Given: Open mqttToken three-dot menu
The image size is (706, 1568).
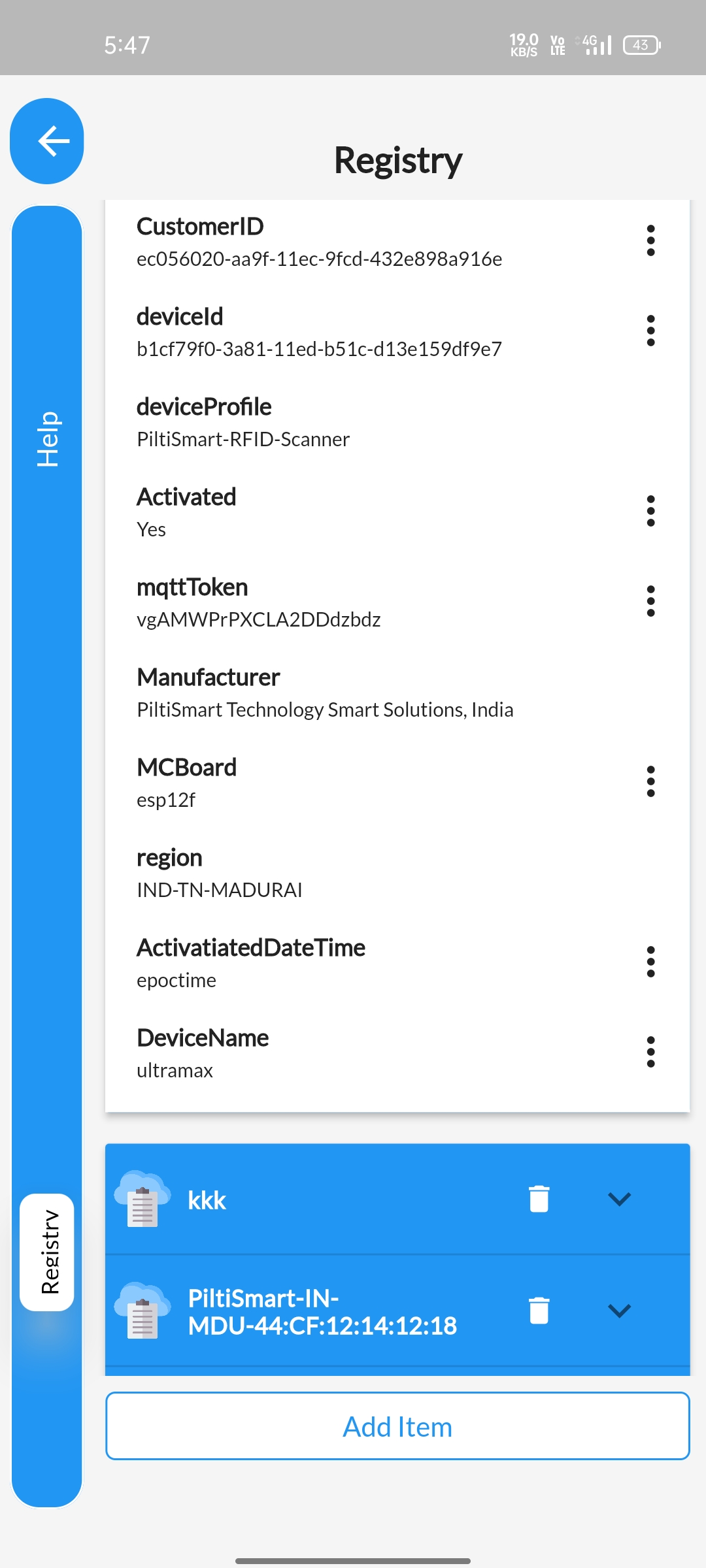Looking at the screenshot, I should [650, 601].
